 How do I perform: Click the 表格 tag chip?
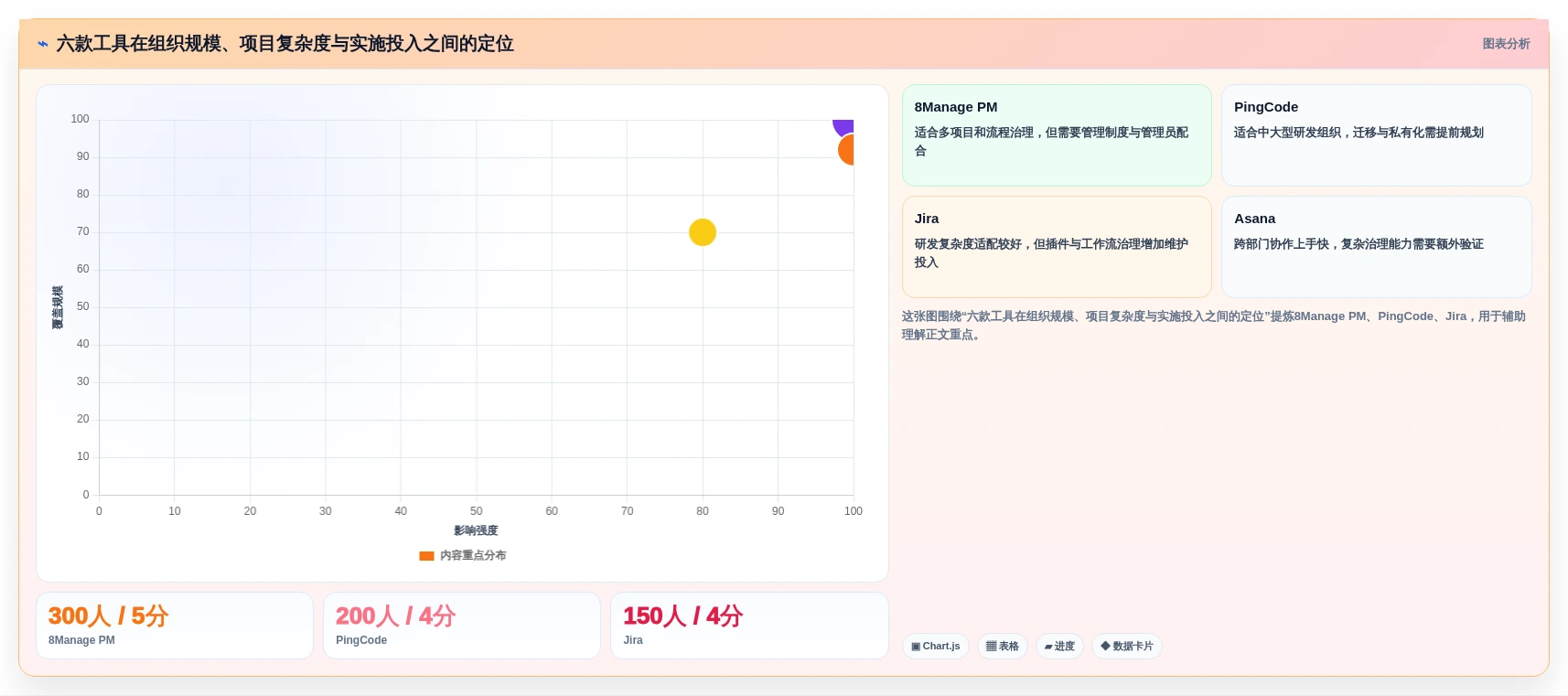coord(1003,646)
